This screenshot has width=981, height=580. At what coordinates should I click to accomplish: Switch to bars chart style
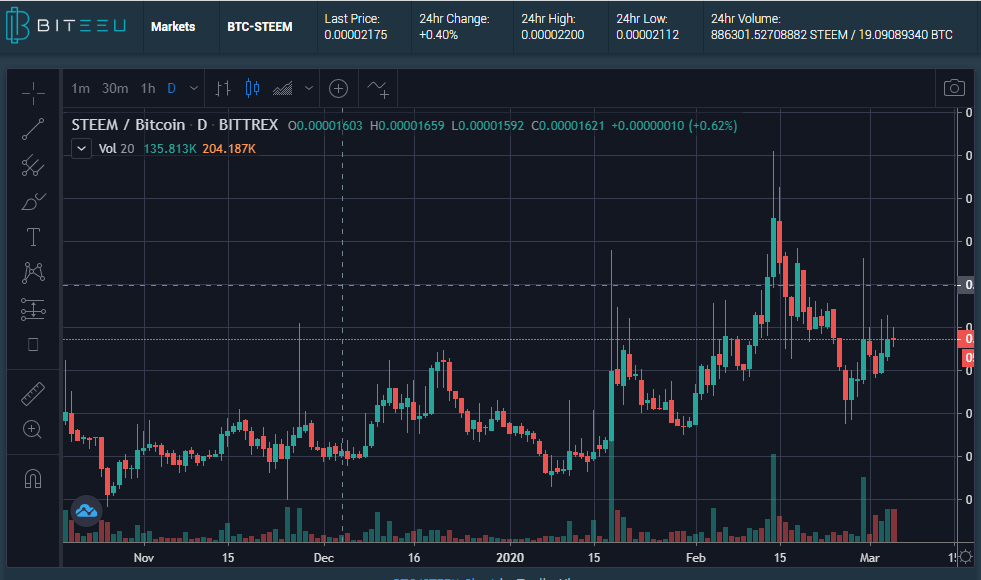[x=223, y=88]
